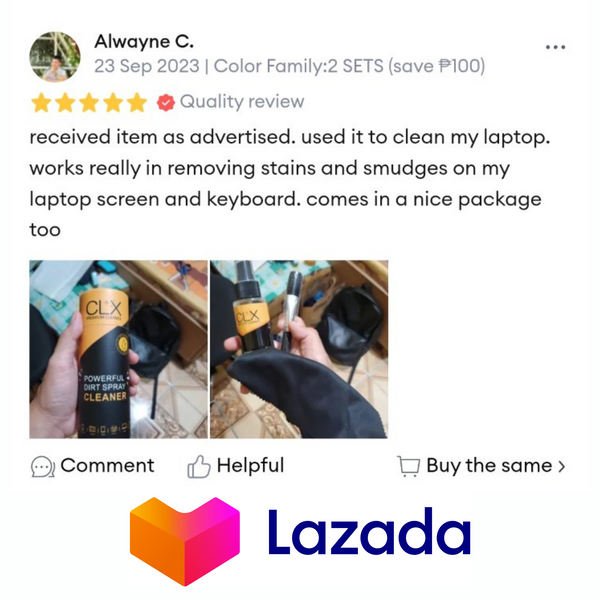Click the Comment label
Viewport: 600px width, 600px height.
107,465
